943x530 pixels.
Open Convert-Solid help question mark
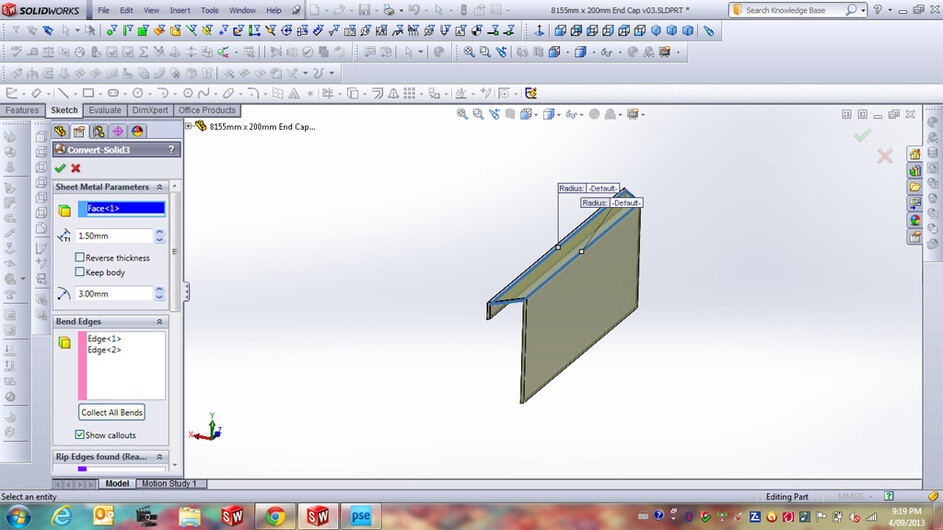(171, 149)
